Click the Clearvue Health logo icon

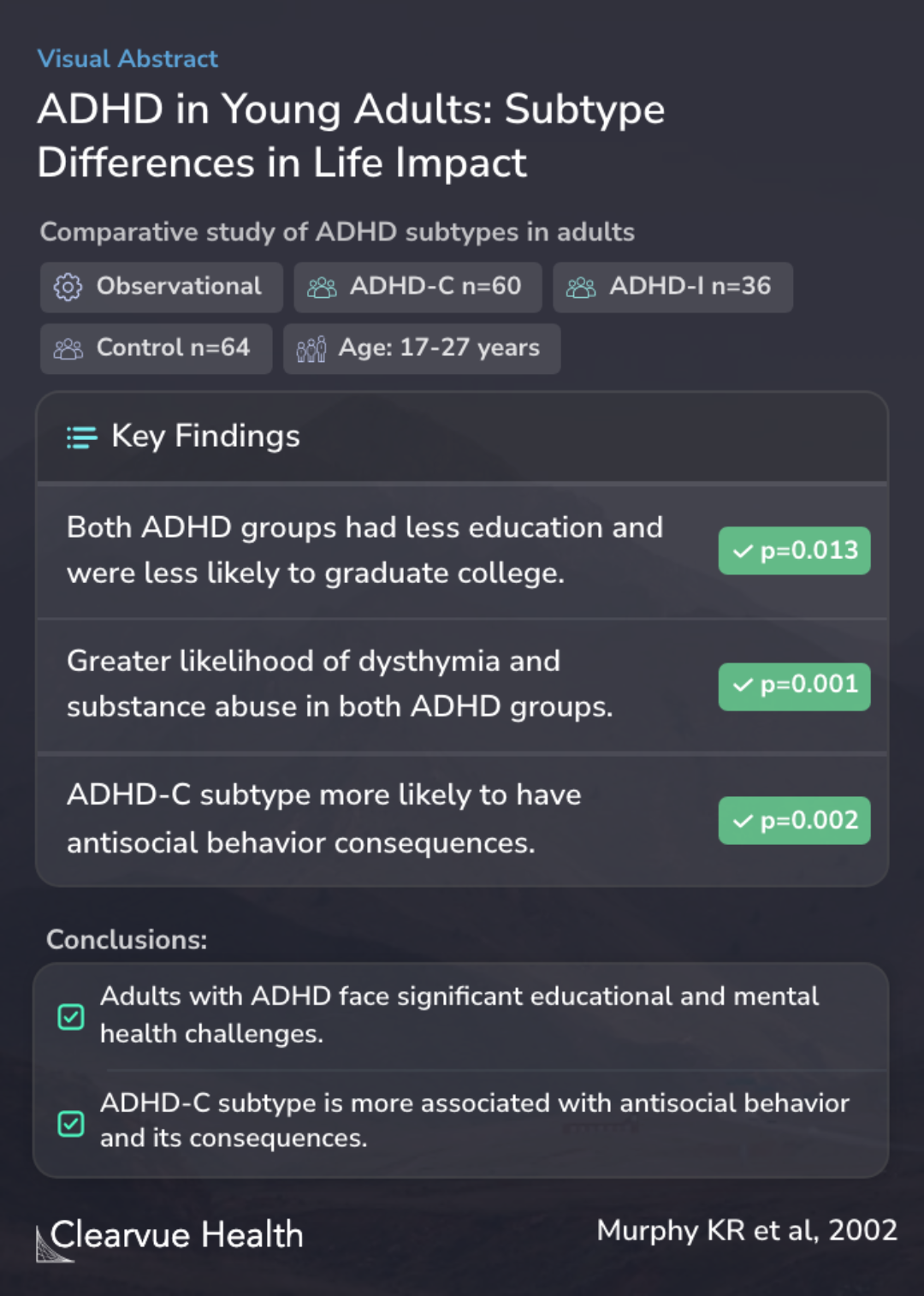pos(53,1244)
